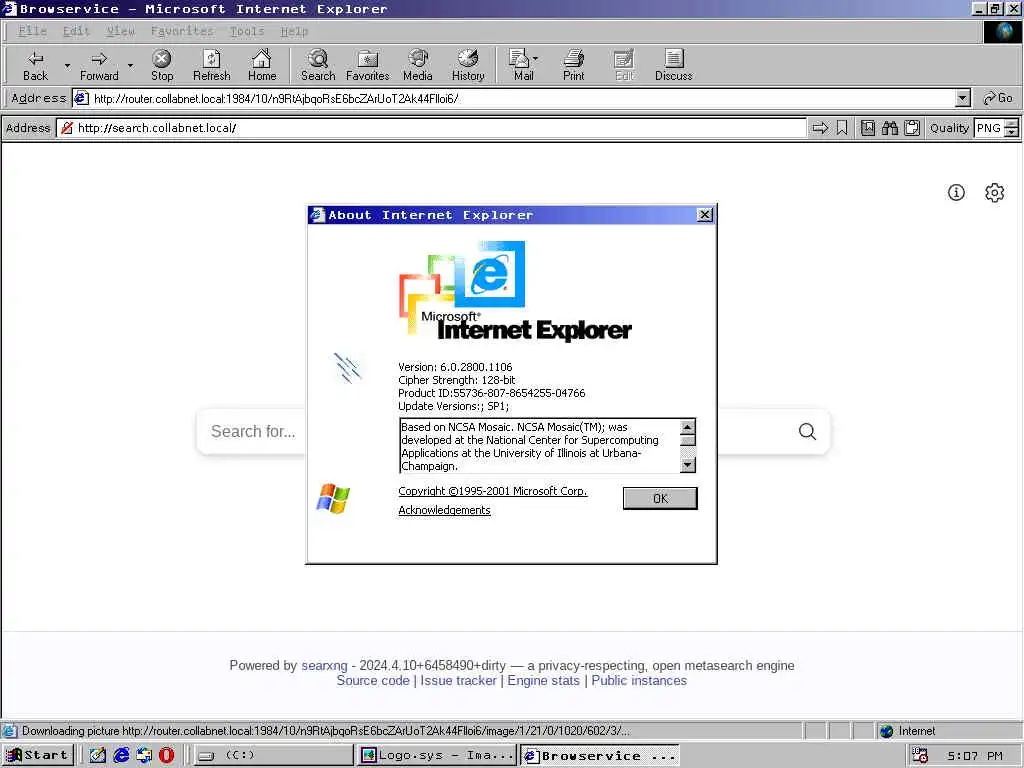Viewport: 1024px width, 768px height.
Task: Open the Engine stats link
Action: click(543, 680)
